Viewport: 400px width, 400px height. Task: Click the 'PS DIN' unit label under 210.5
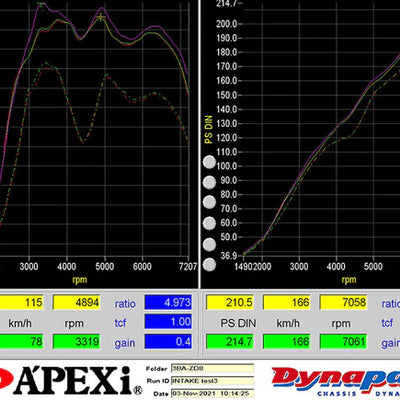coord(238,323)
